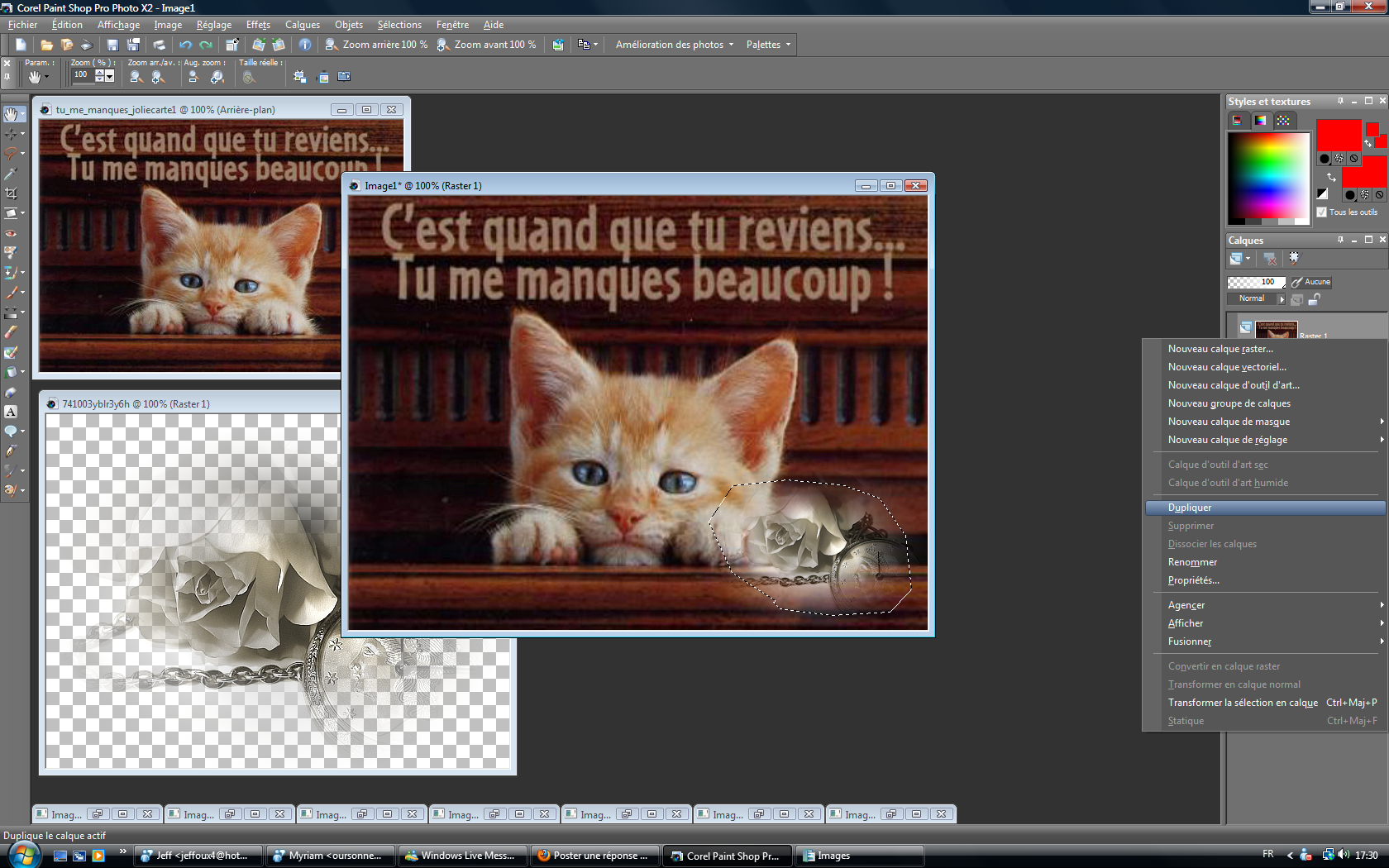
Task: Open Windows Live Messenger taskbar button
Action: (x=462, y=856)
